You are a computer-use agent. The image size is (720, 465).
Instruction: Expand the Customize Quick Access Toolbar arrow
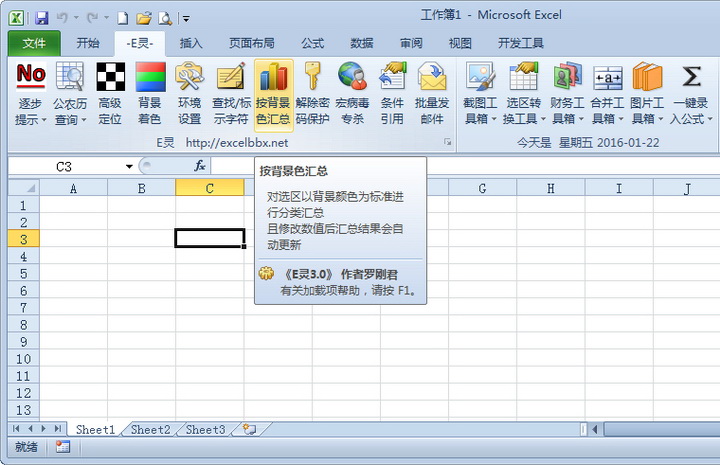pyautogui.click(x=186, y=19)
